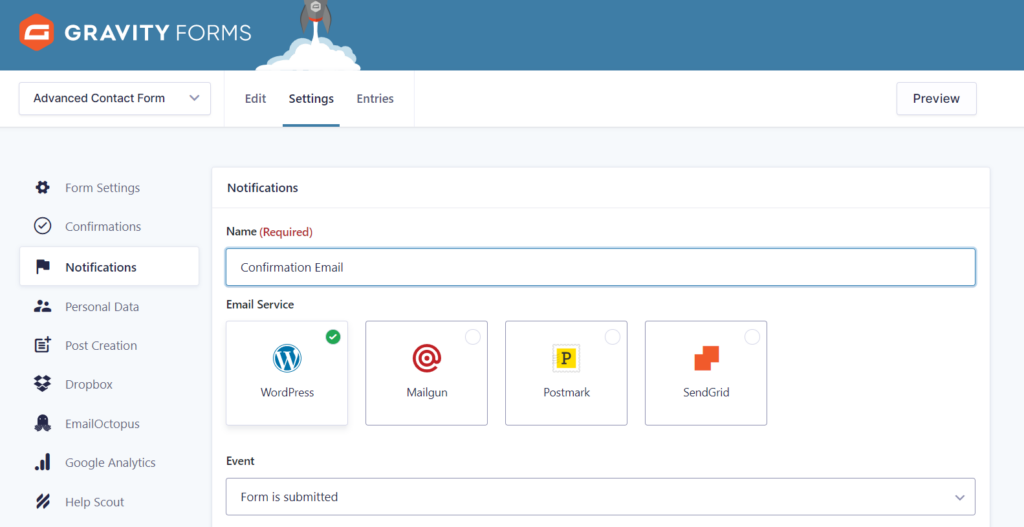
Task: Select the Settings tab
Action: (x=311, y=99)
